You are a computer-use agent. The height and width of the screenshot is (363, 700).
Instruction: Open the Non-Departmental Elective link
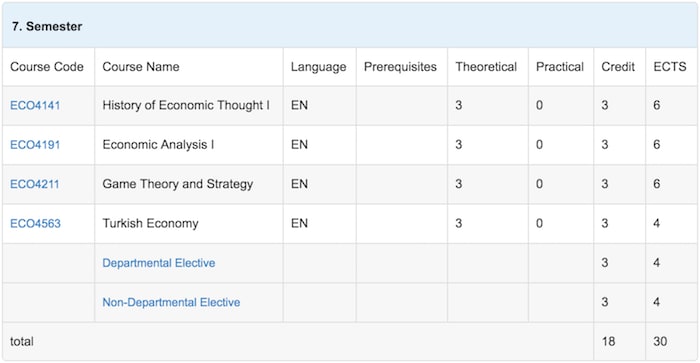(x=171, y=302)
